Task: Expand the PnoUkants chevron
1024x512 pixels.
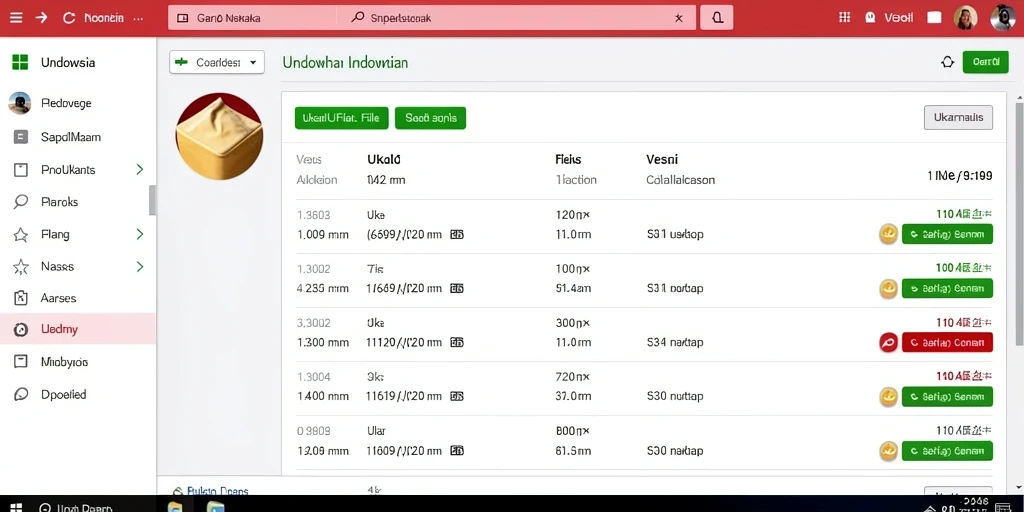Action: click(x=139, y=170)
